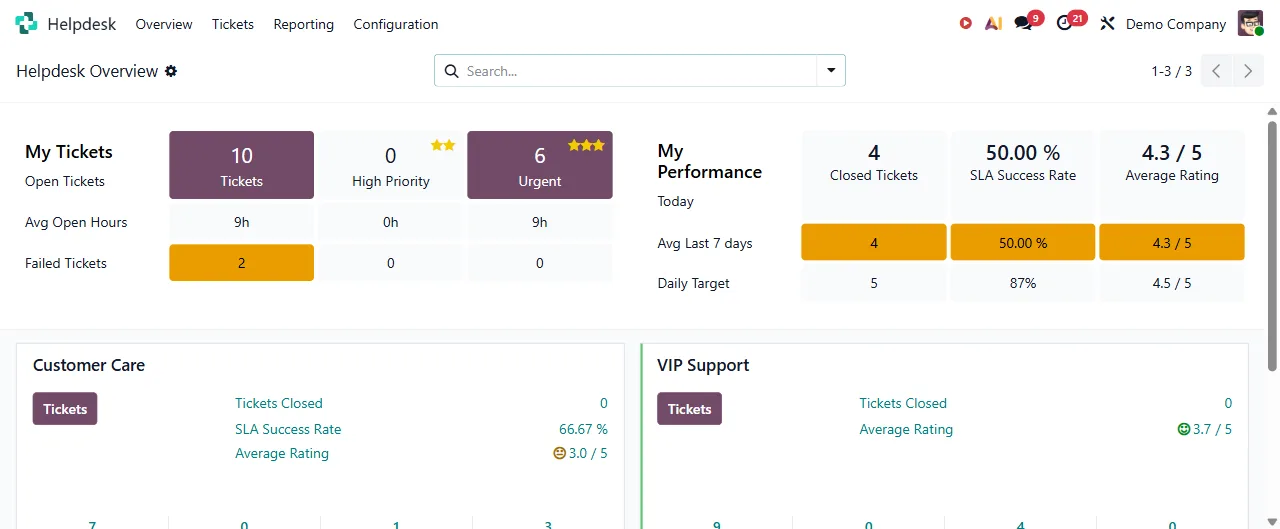Click the 3.0 / 5 rating value
This screenshot has width=1280, height=529.
[588, 453]
